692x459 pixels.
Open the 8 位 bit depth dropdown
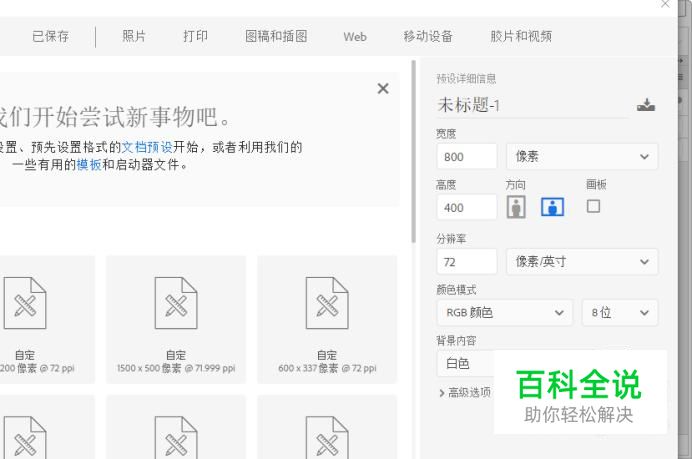(x=620, y=312)
